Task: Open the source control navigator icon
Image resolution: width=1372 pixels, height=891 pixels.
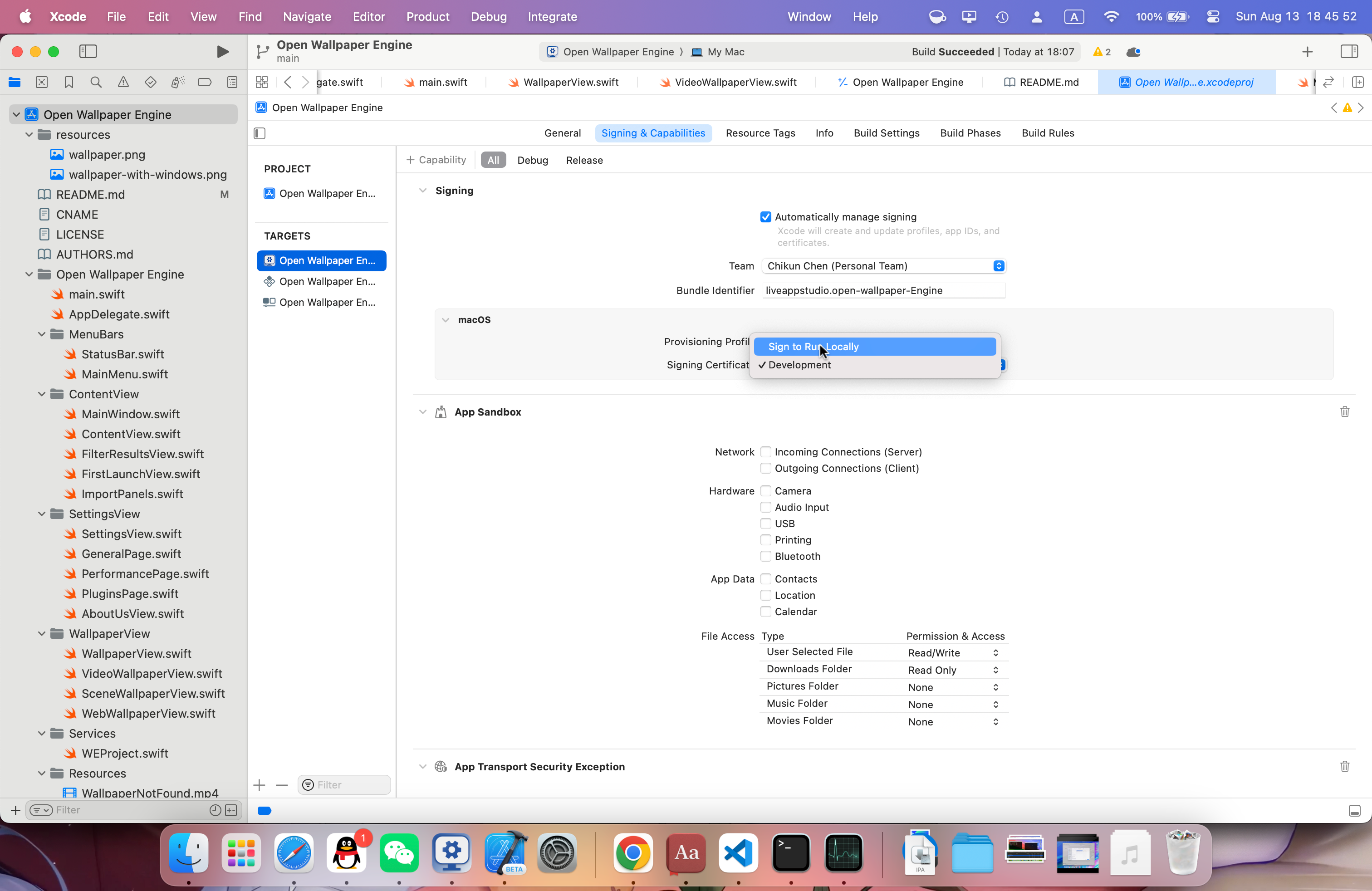Action: click(x=41, y=83)
